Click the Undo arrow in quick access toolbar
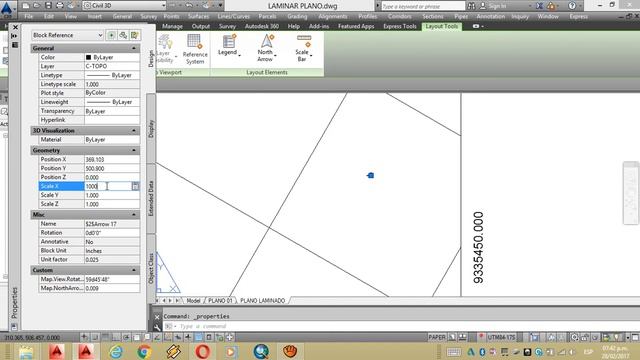Viewport: 640px width, 360px height. (189, 6)
